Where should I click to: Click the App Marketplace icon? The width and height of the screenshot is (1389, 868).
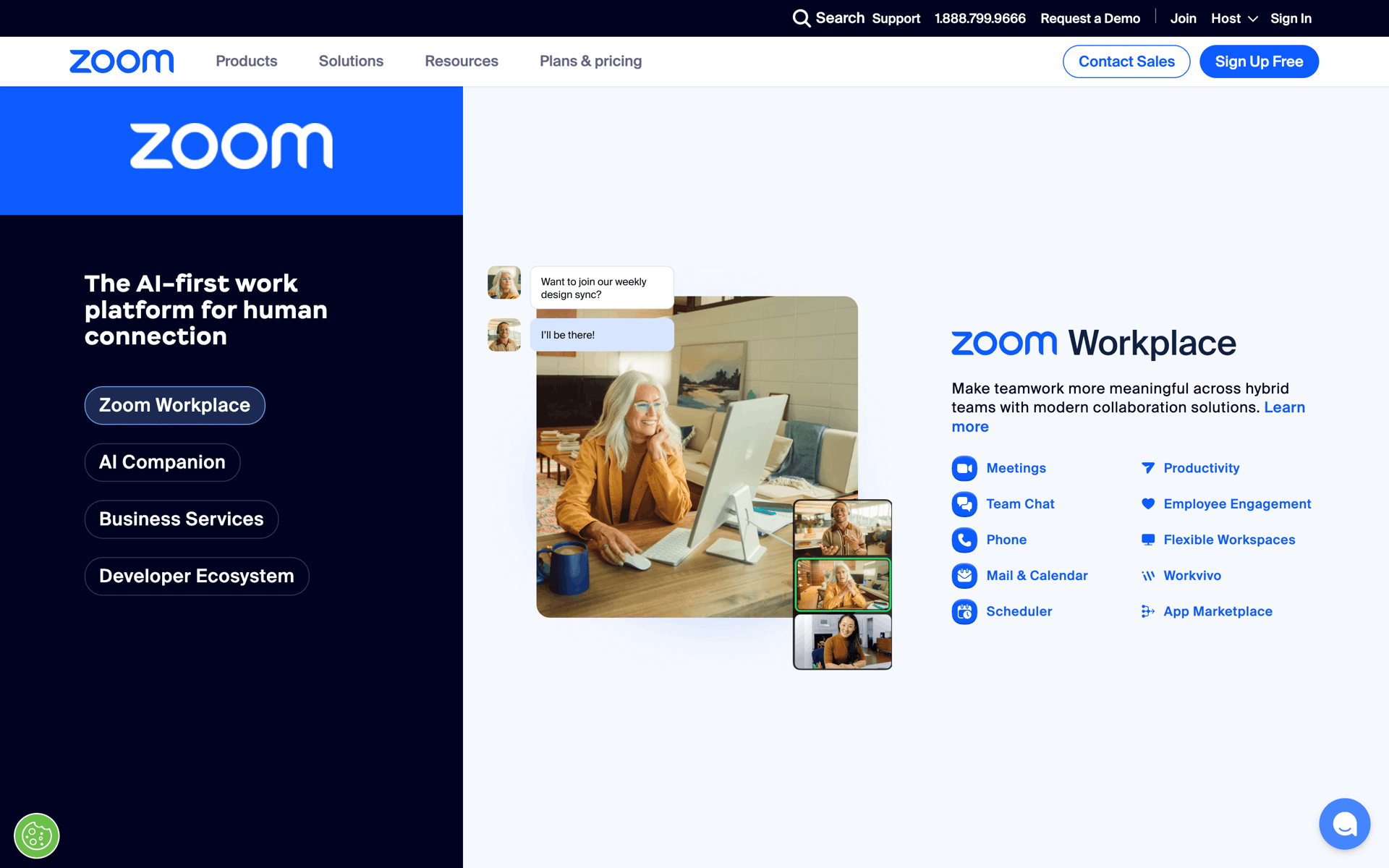click(1148, 611)
